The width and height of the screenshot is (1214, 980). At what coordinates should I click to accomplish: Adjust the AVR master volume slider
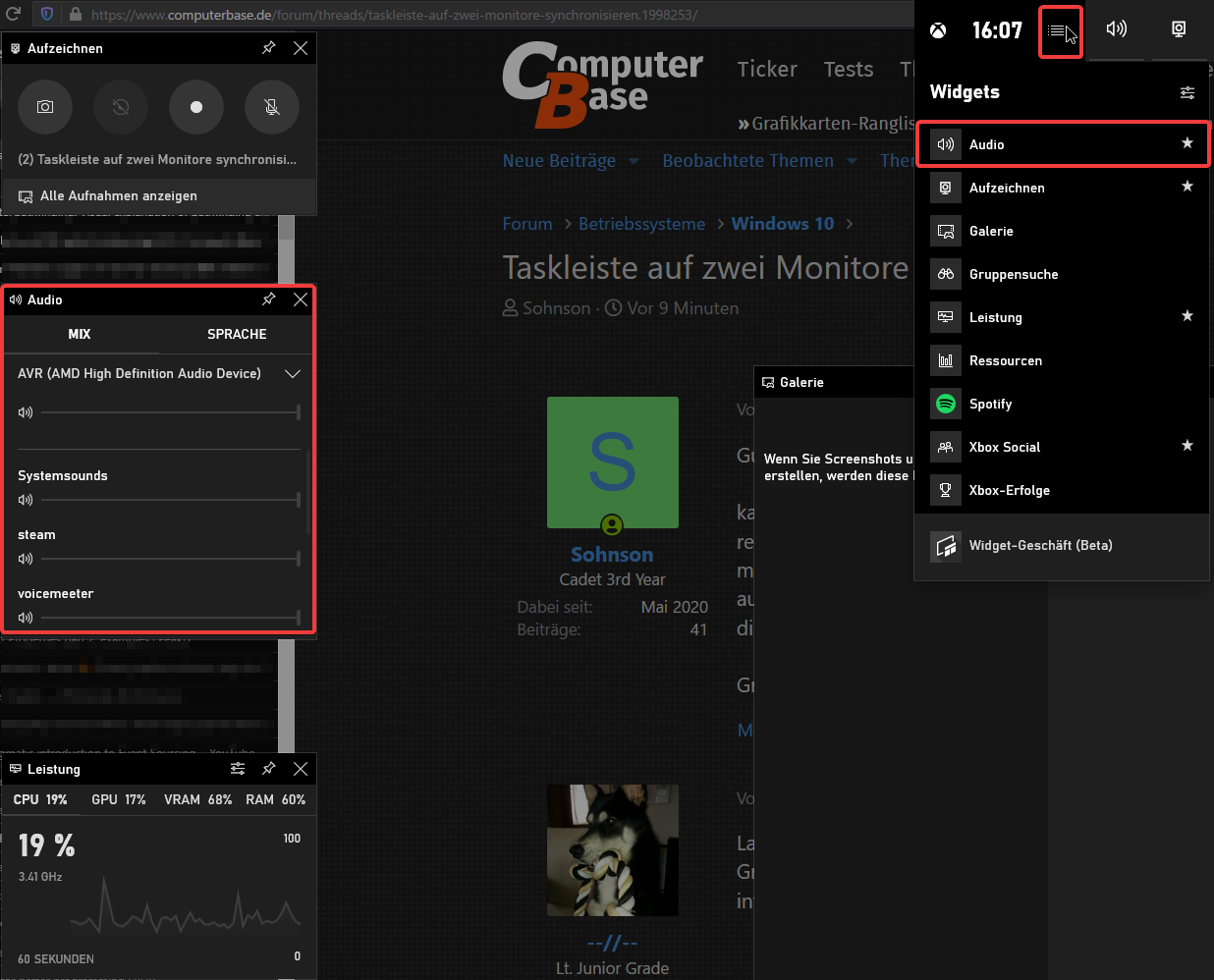coord(171,412)
